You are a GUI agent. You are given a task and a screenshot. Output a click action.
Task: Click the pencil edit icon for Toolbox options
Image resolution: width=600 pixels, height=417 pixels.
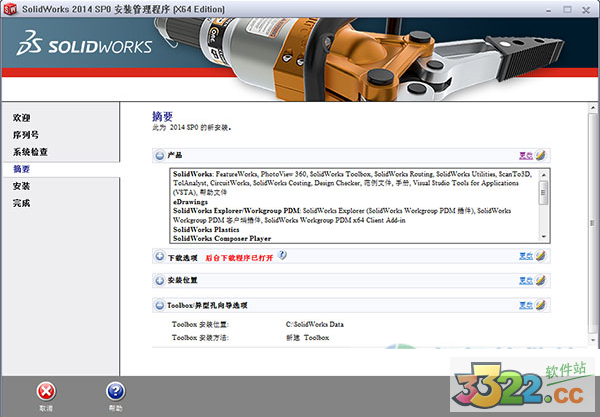coord(540,305)
